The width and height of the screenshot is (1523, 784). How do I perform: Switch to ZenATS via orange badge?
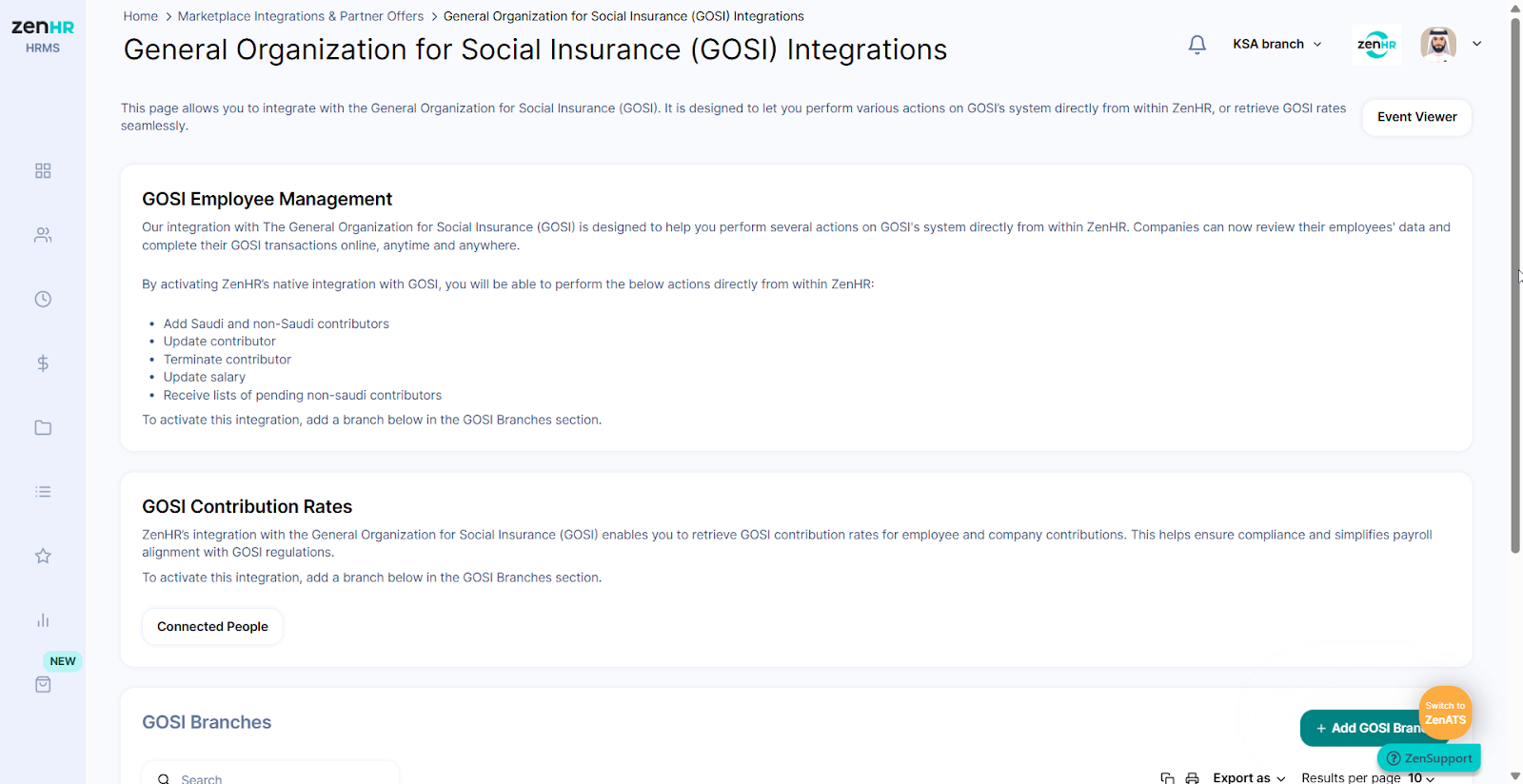1445,713
